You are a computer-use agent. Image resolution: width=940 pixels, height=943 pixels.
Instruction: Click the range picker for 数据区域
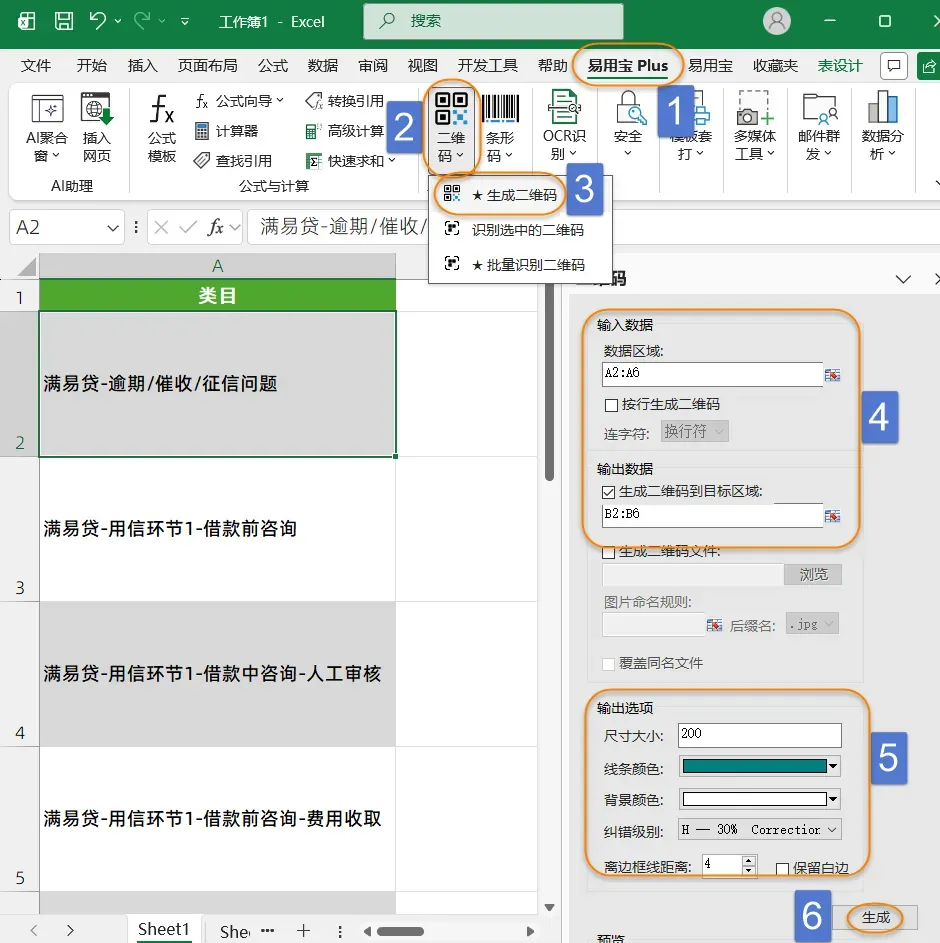tap(832, 375)
